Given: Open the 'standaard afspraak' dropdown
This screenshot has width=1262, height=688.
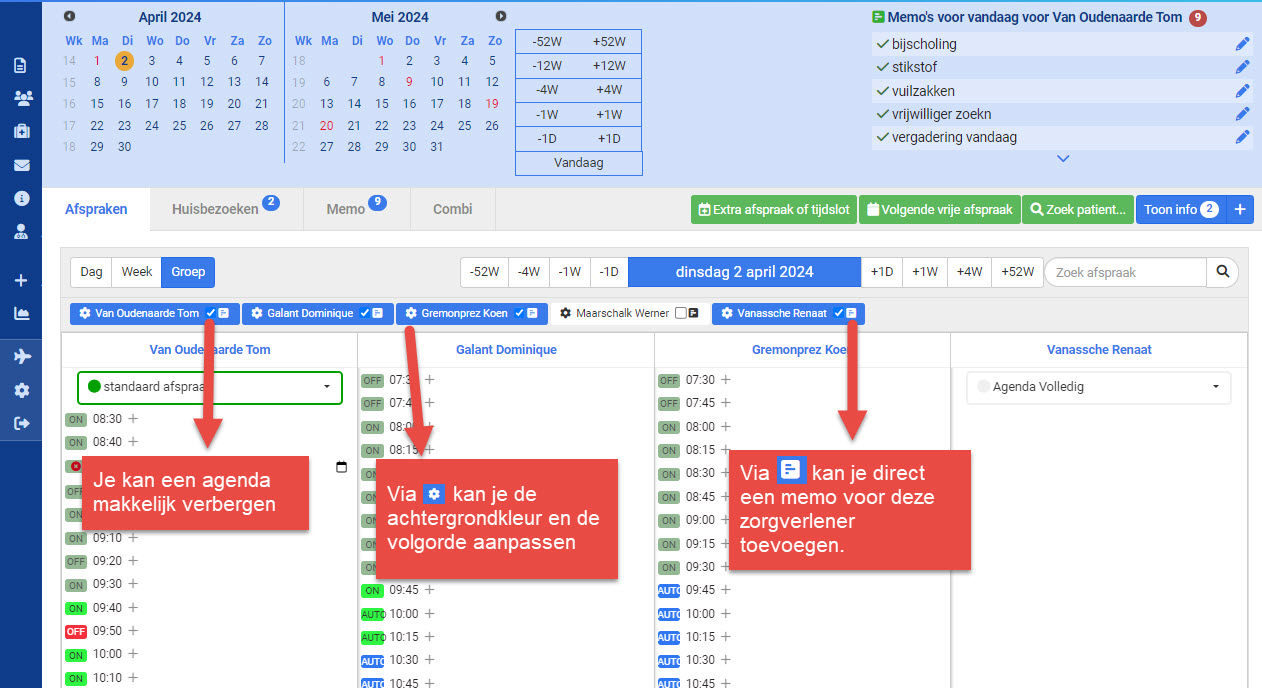Looking at the screenshot, I should pyautogui.click(x=209, y=387).
